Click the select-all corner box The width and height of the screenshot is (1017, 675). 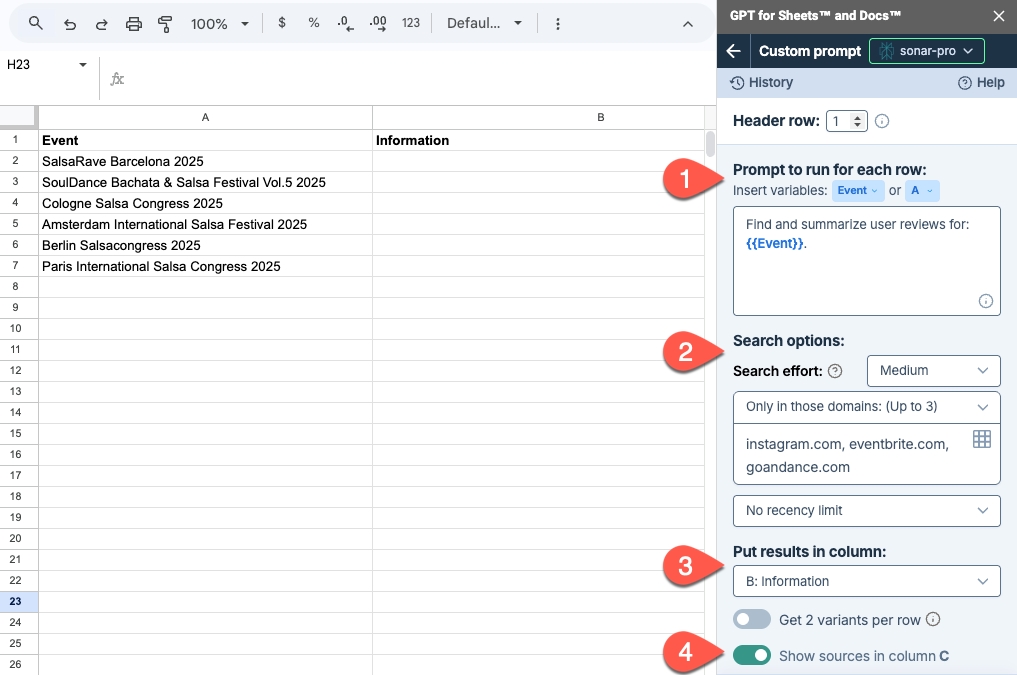(18, 117)
